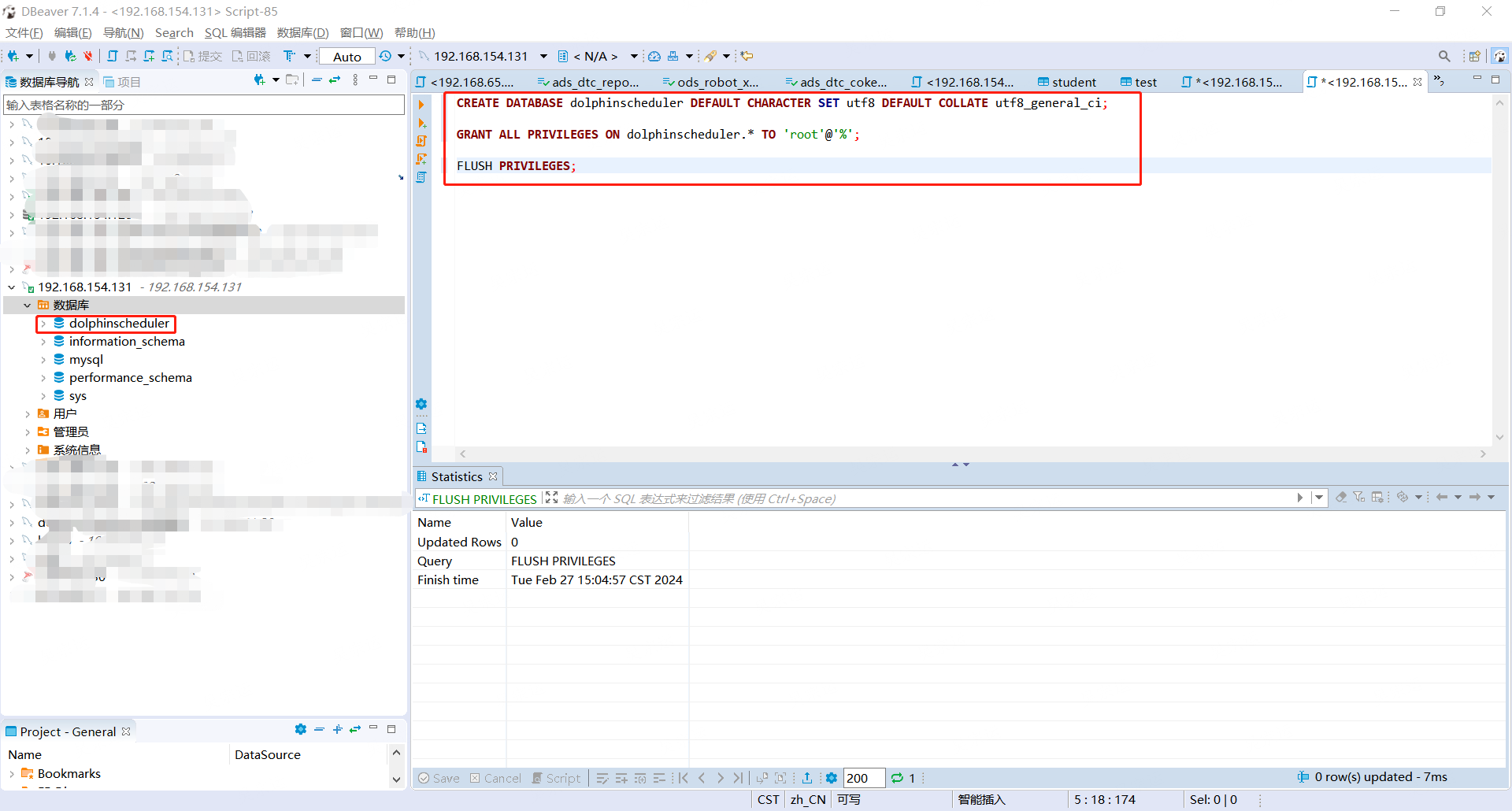Screen dimensions: 1512x811
Task: Open results panel settings gear icon
Action: tap(832, 778)
